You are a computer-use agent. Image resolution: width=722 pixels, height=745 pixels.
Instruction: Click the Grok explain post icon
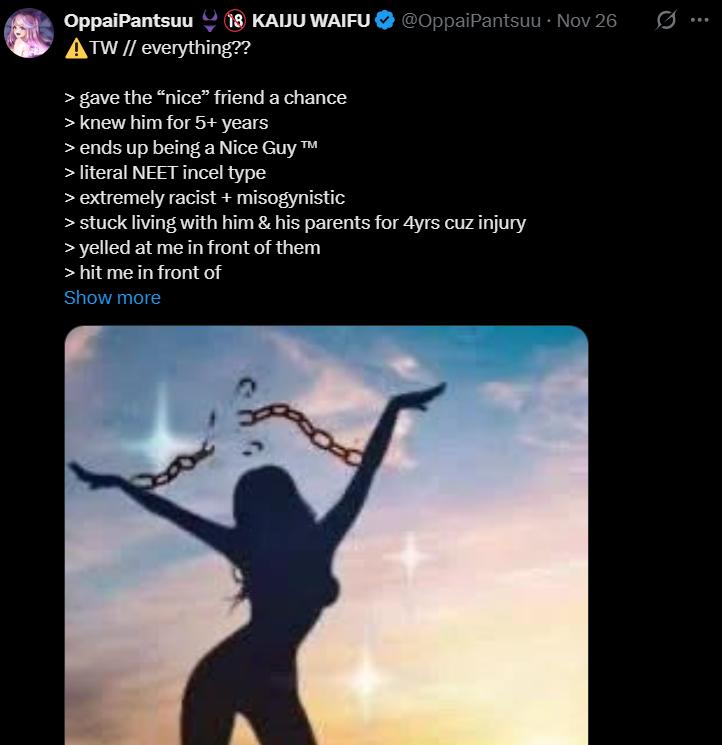point(665,20)
